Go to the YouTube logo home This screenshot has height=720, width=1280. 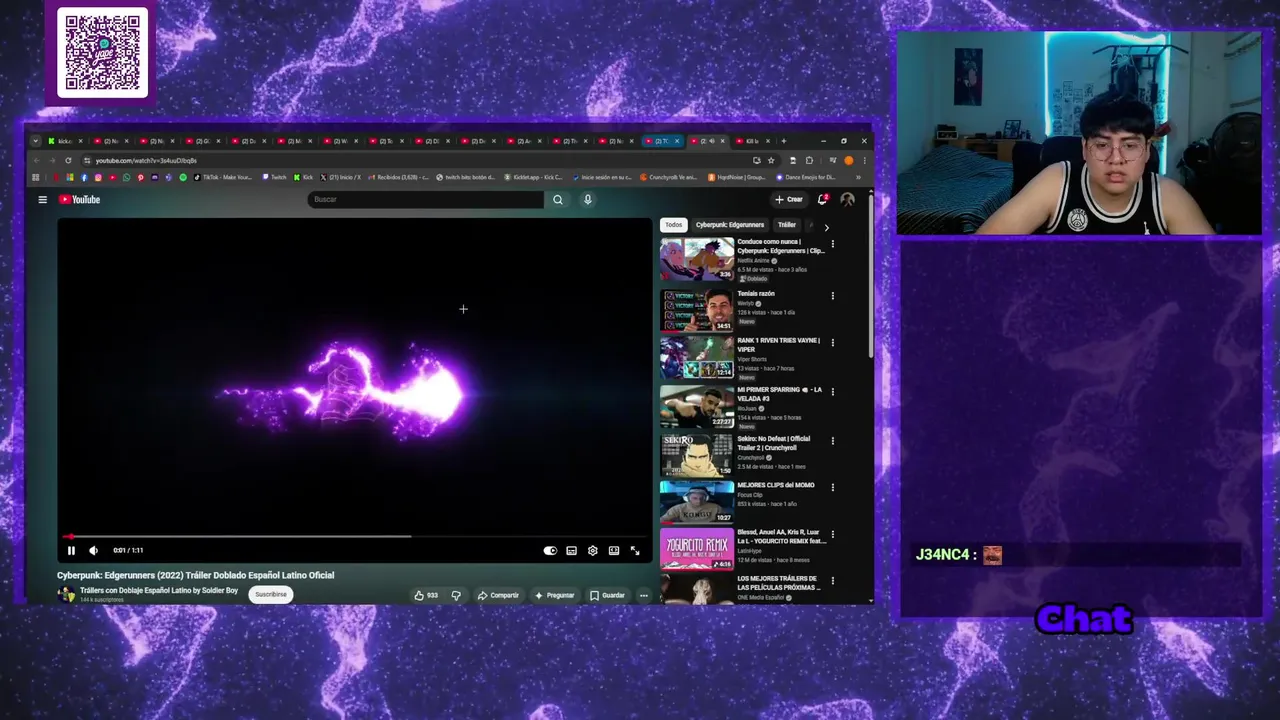point(79,200)
